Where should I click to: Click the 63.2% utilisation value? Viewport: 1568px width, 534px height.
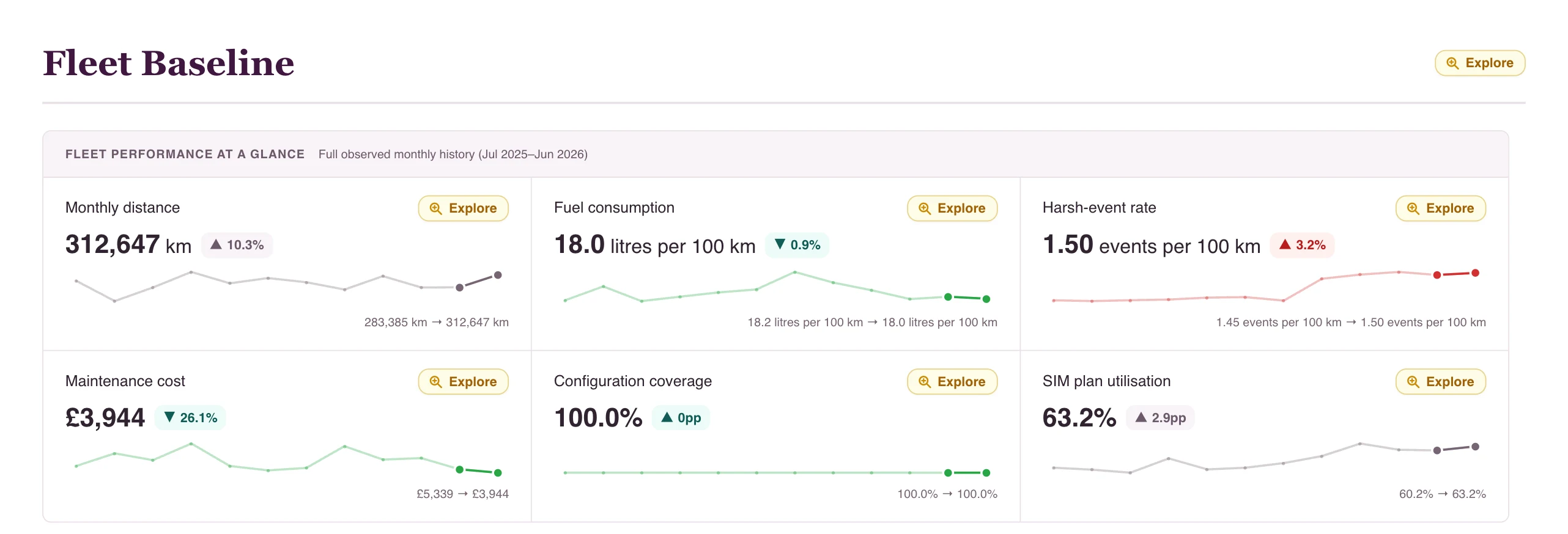point(1079,418)
